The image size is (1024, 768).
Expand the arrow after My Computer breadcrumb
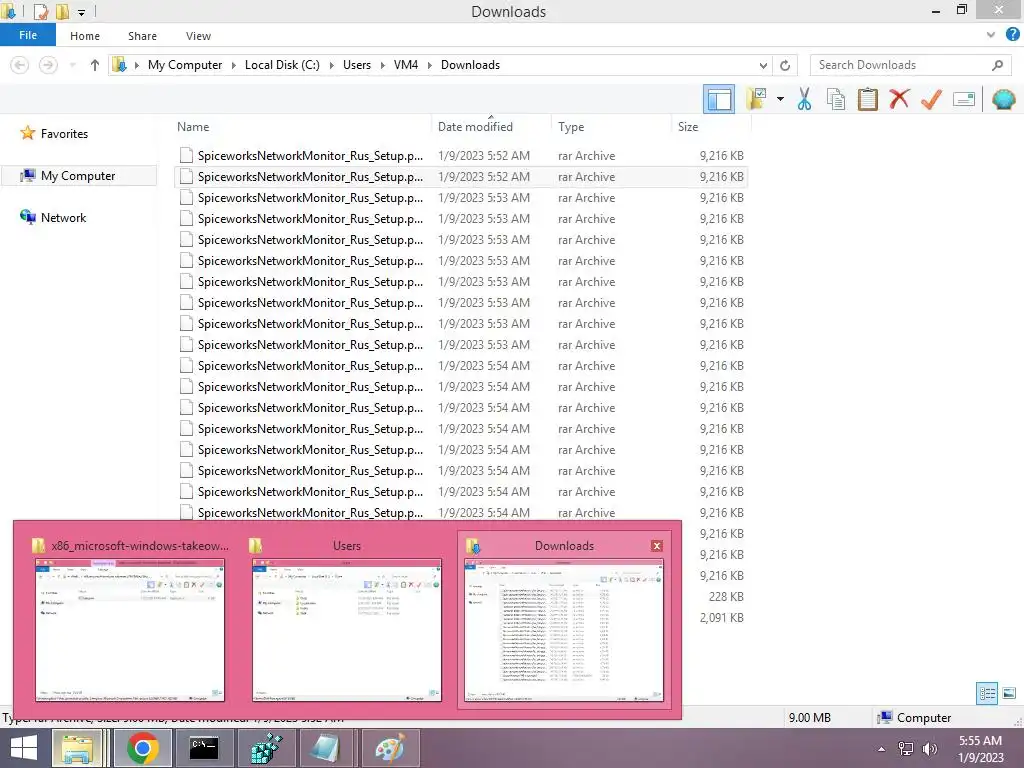233,65
